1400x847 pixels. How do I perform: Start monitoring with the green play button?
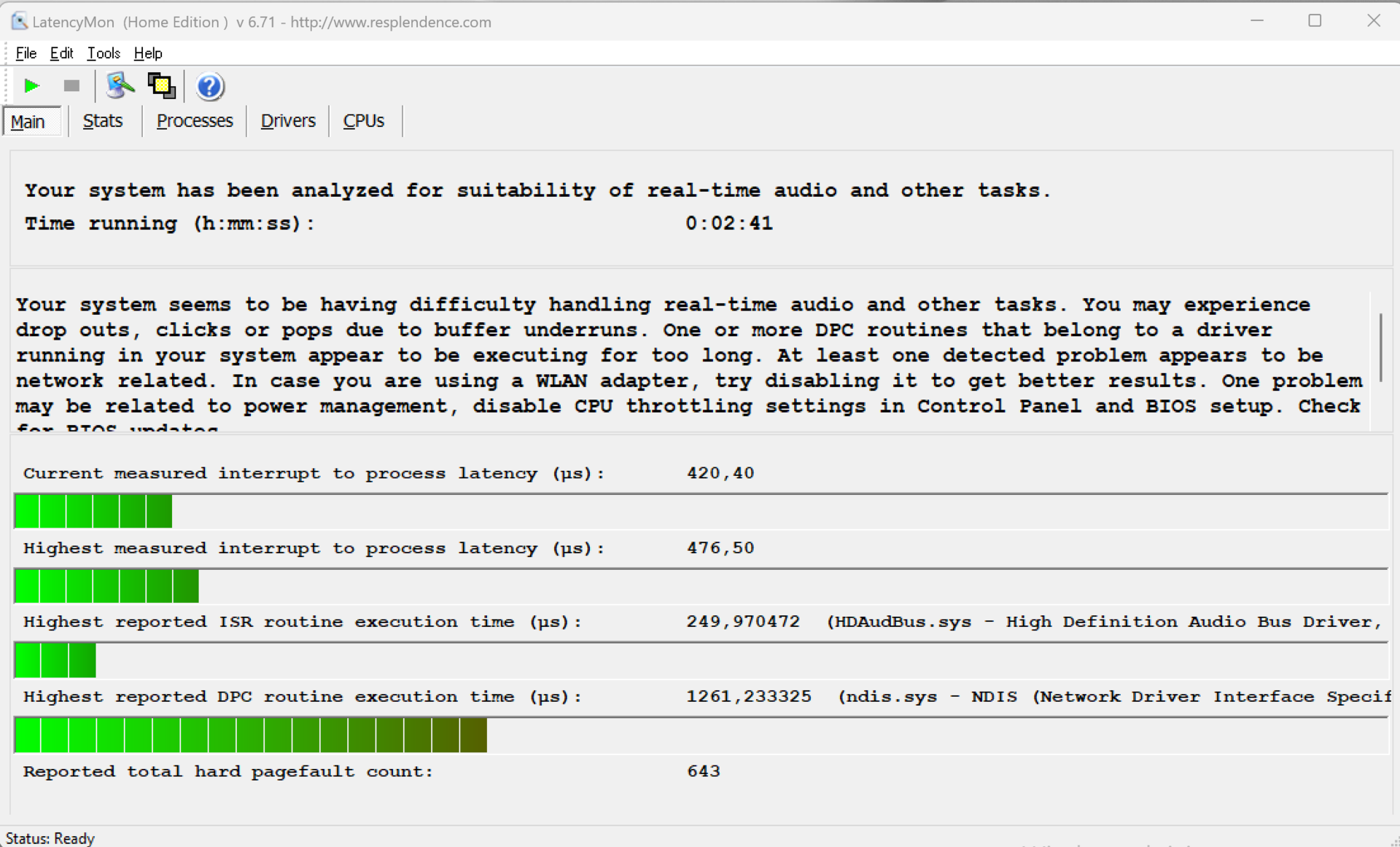coord(31,86)
